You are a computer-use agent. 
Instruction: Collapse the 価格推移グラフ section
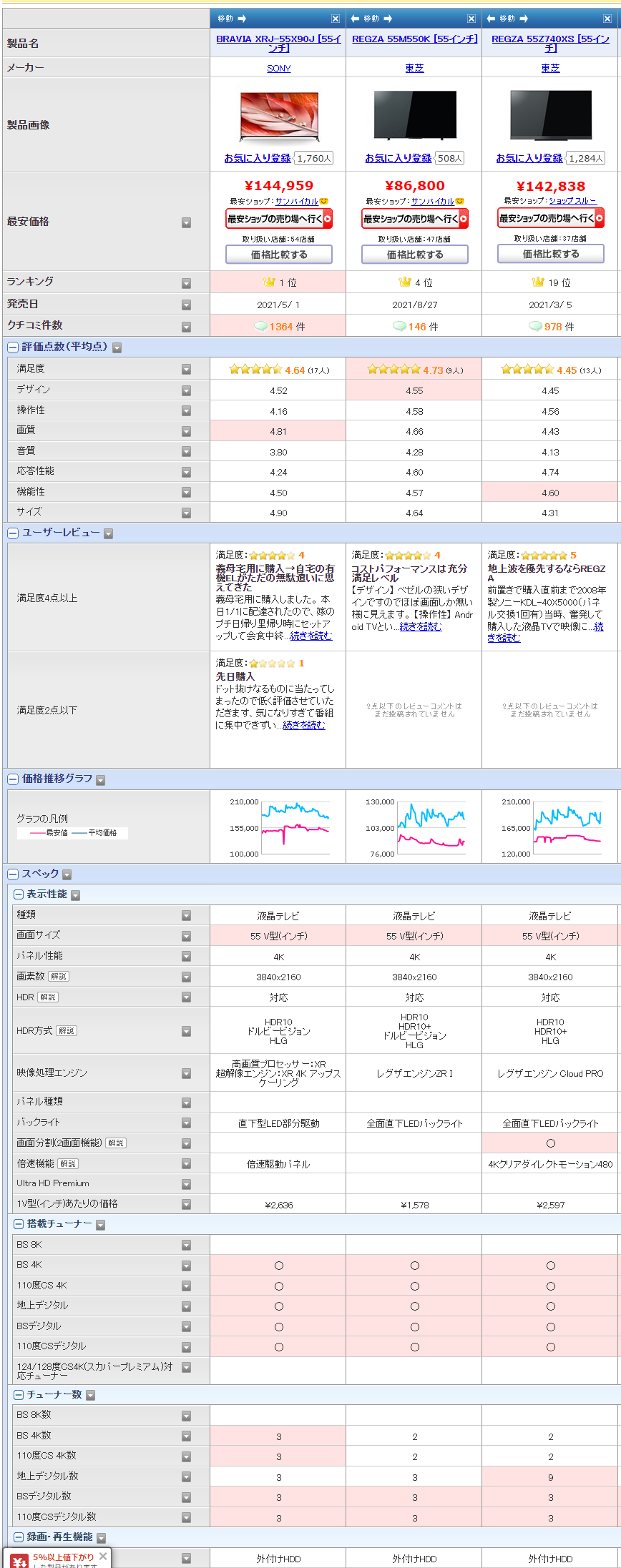(x=13, y=779)
